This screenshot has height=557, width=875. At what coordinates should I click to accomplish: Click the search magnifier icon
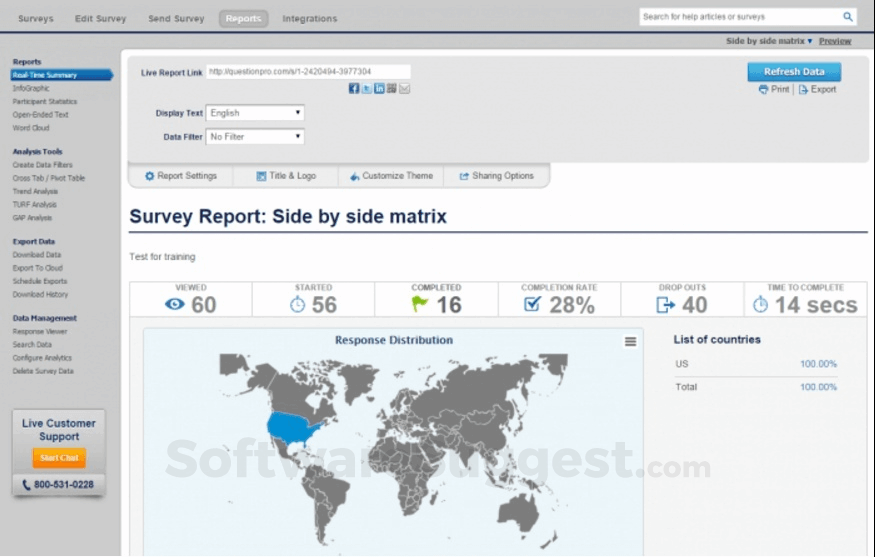click(847, 17)
